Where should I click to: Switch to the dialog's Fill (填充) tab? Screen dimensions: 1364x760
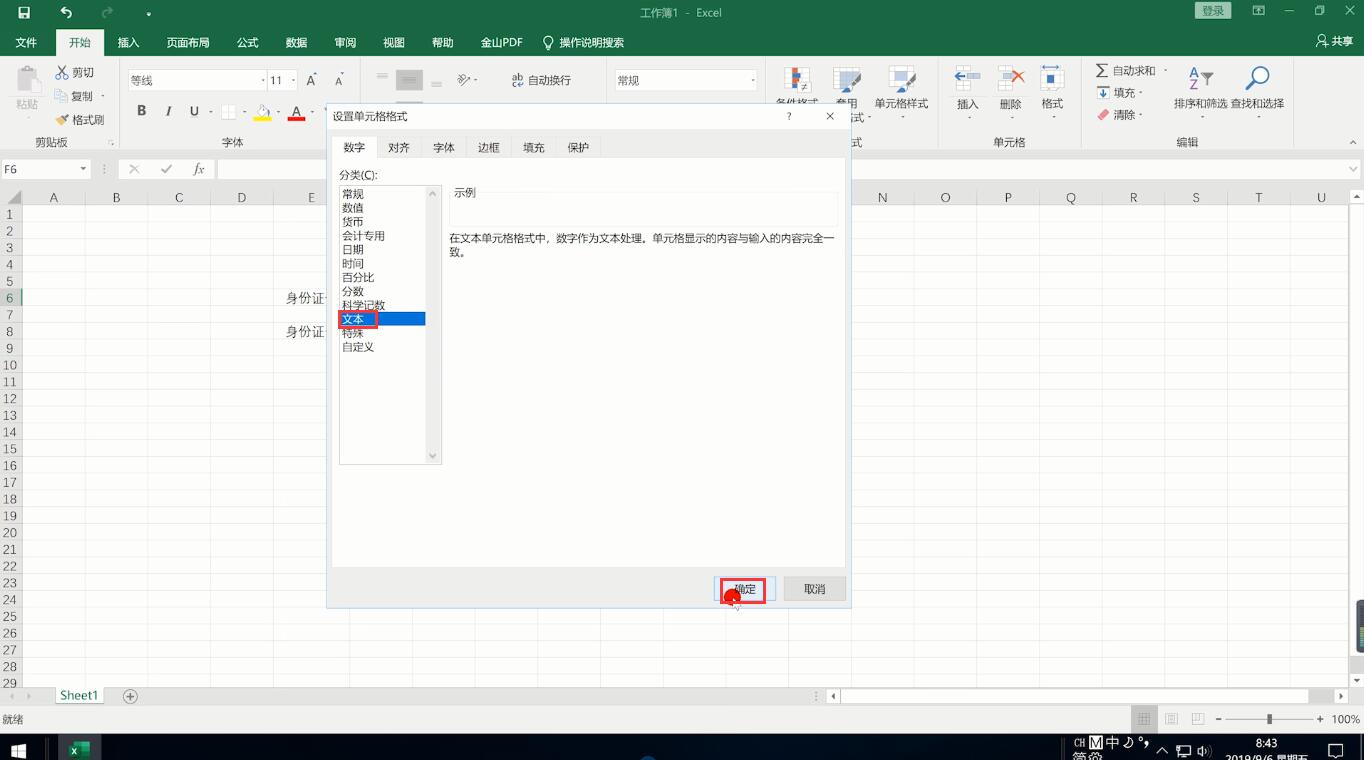[x=533, y=147]
